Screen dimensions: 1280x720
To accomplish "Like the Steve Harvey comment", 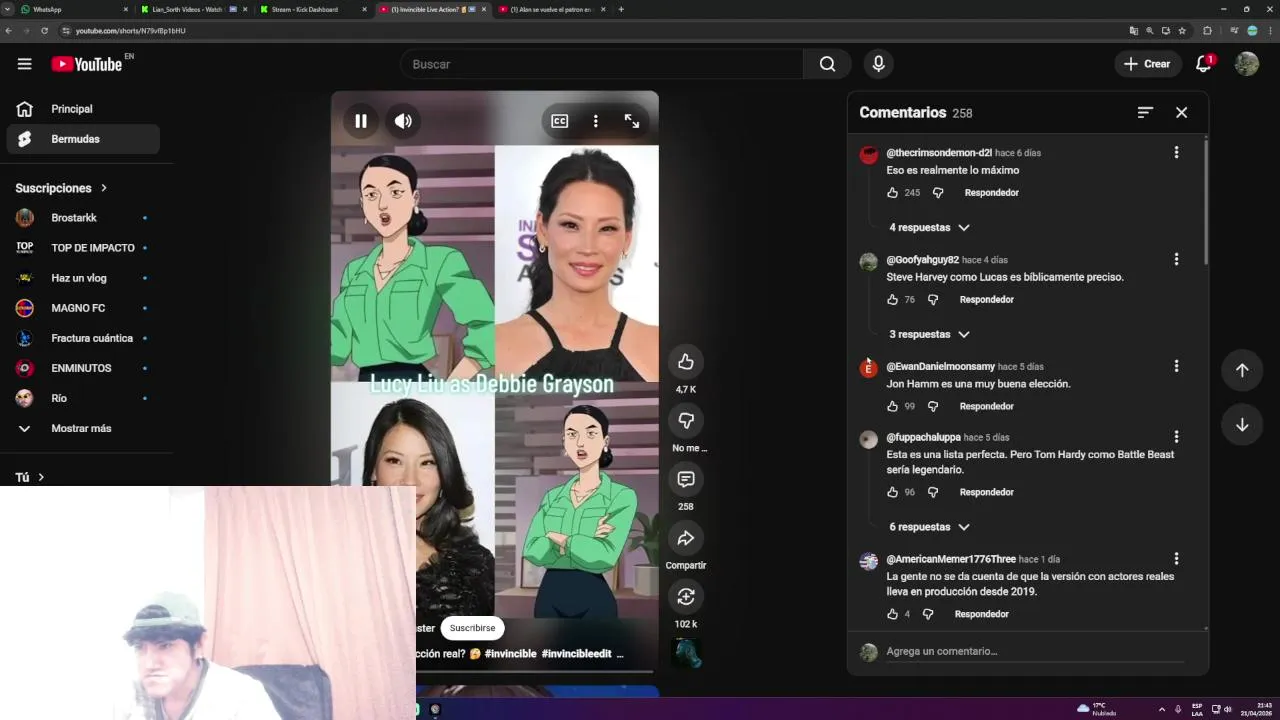I will click(x=893, y=300).
